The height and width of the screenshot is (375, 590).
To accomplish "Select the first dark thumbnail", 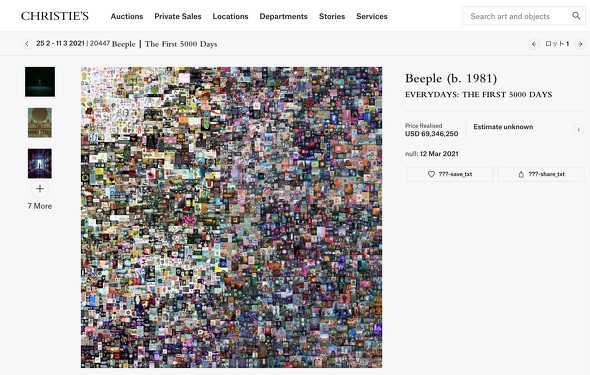I will (x=40, y=82).
